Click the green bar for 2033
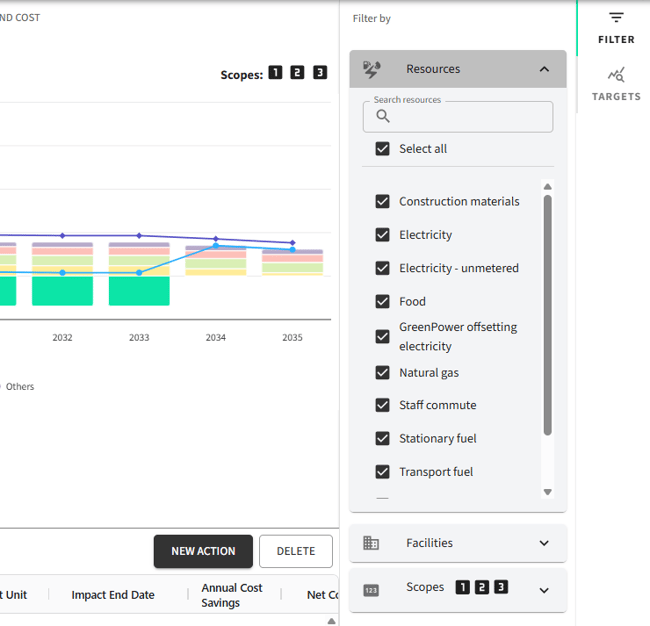 [x=139, y=291]
